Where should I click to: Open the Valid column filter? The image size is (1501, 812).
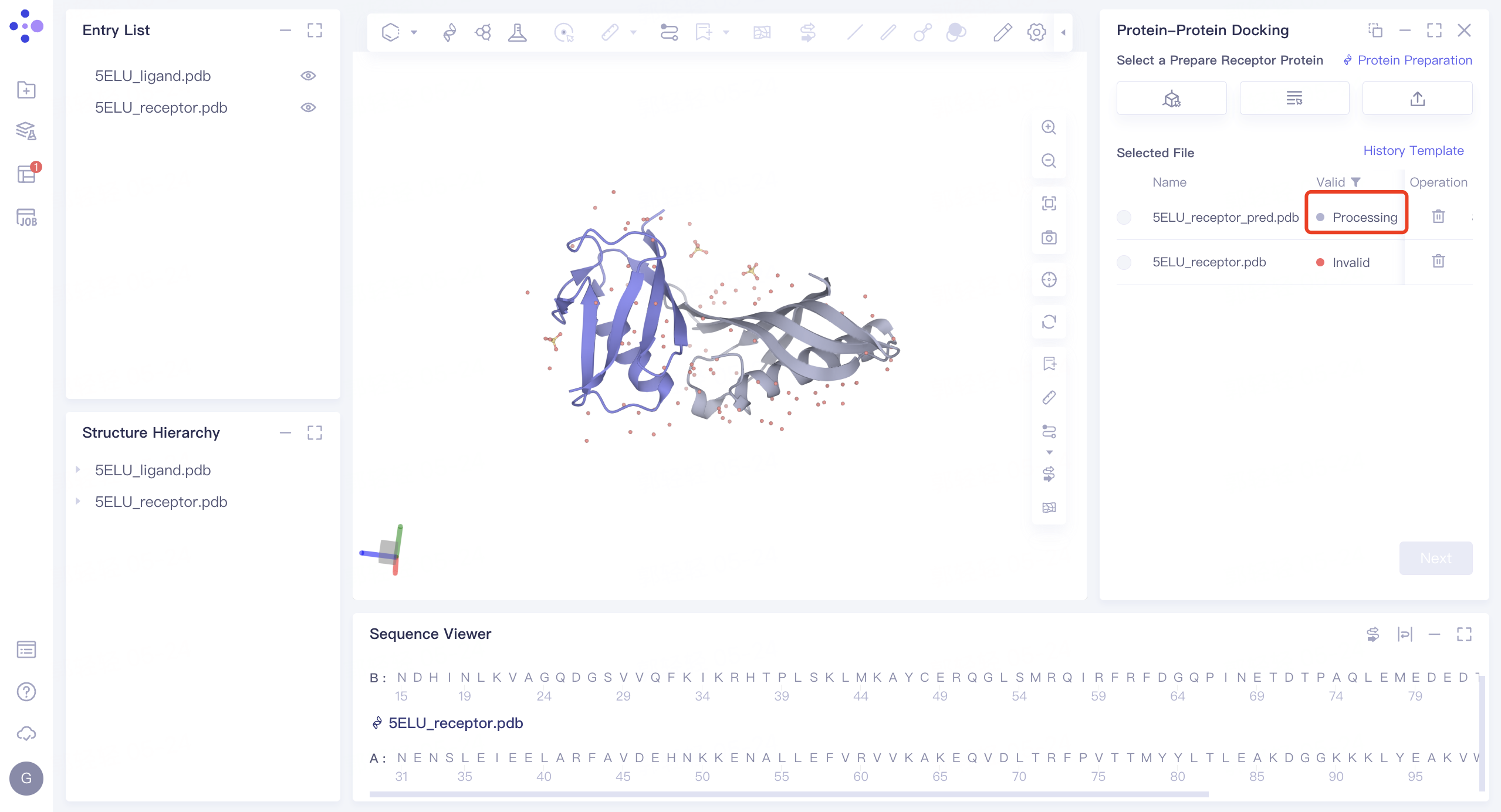point(1357,182)
